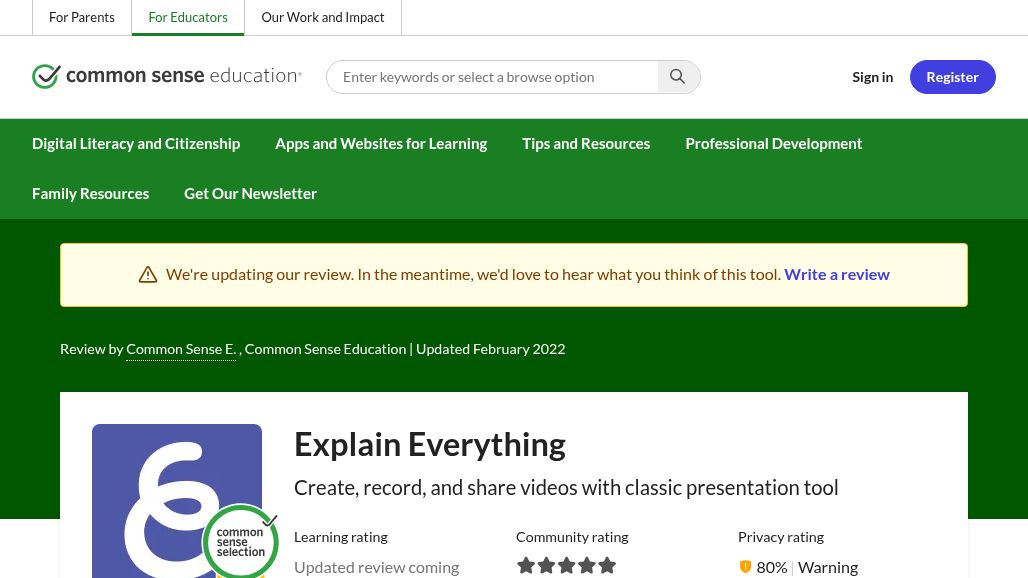Viewport: 1028px width, 578px height.
Task: Open Digital Literacy and Citizenship menu
Action: pos(136,143)
